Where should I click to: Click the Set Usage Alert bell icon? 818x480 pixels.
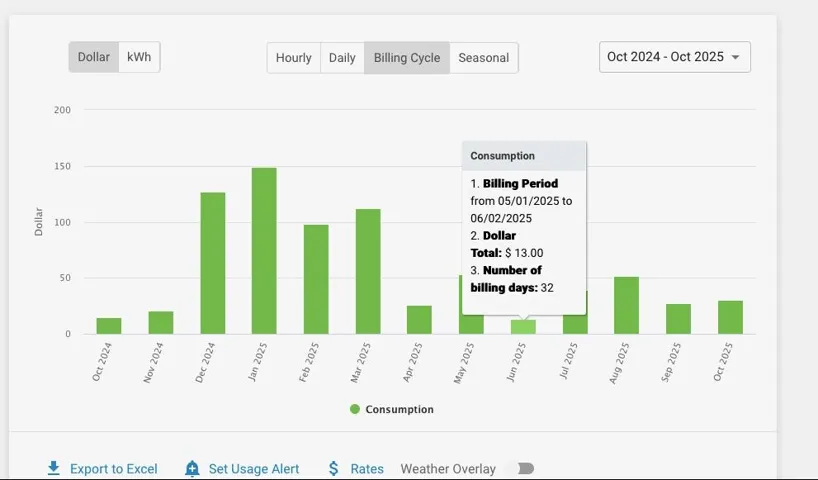click(192, 468)
